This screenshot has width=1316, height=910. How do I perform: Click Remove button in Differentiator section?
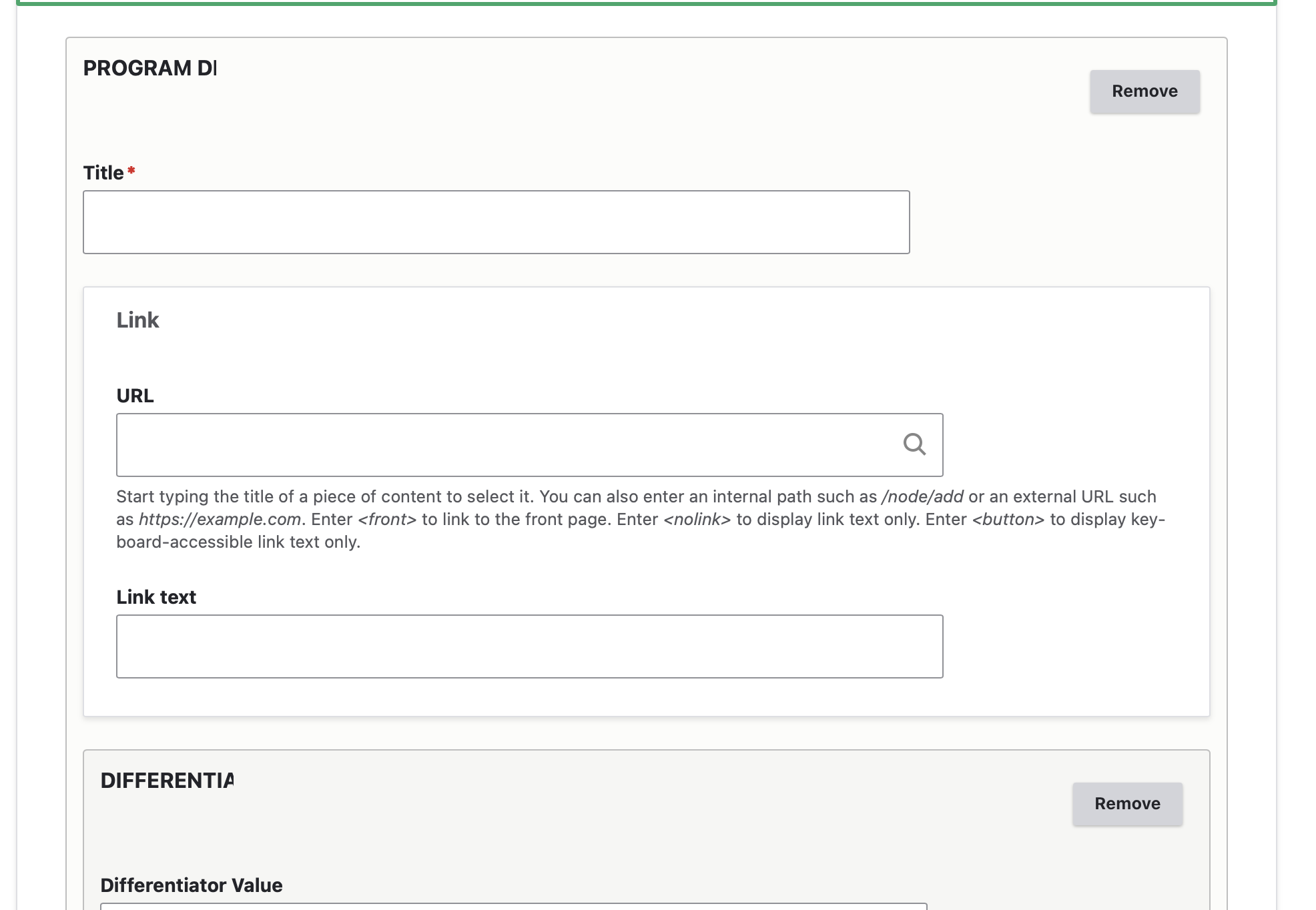coord(1127,804)
